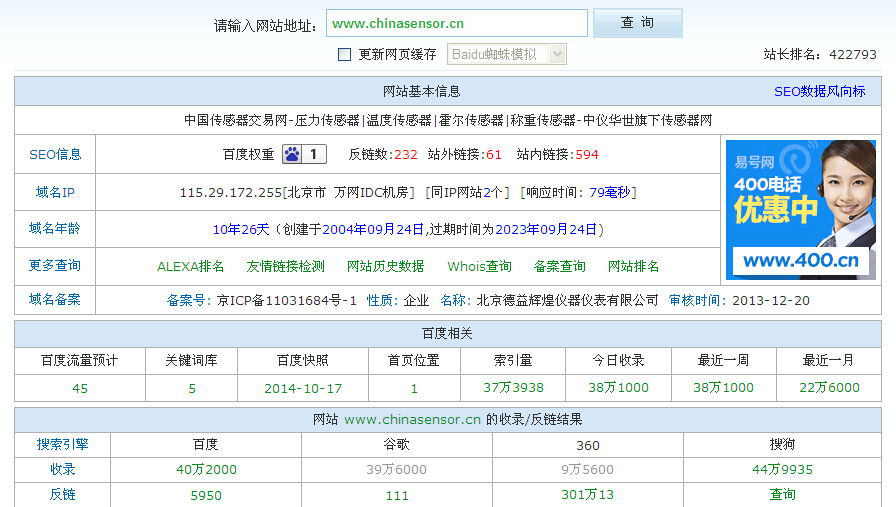Screen dimensions: 896x507
Task: Click the 400电话 advertisement banner
Action: 801,210
